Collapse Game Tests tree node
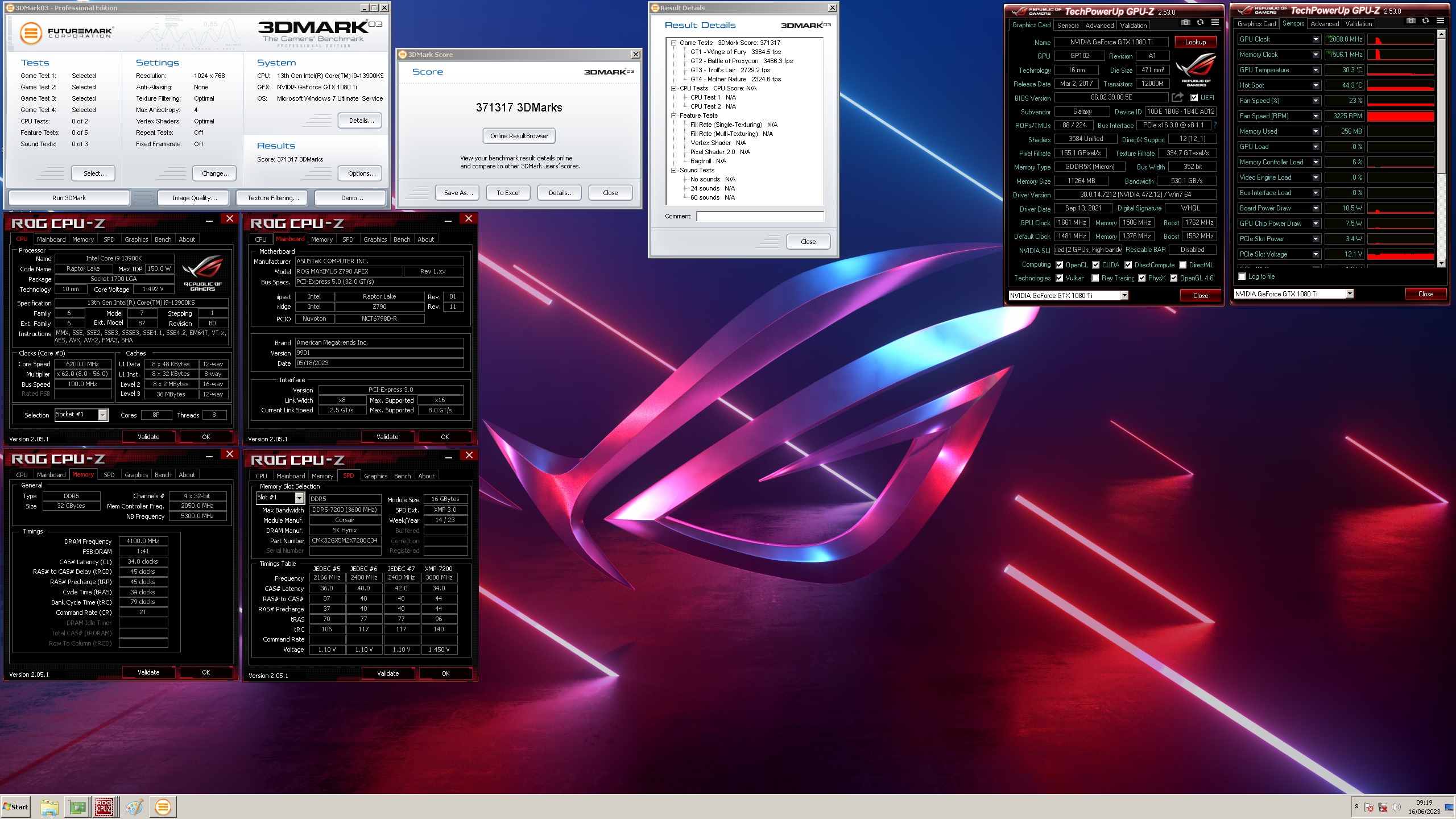 pyautogui.click(x=673, y=43)
